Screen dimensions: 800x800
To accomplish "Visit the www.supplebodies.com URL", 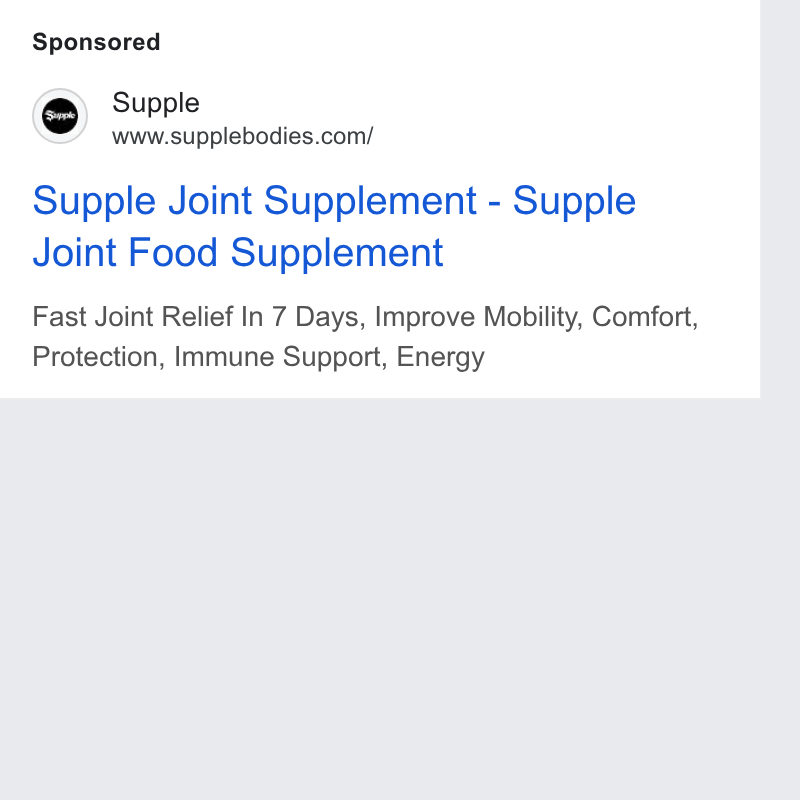I will click(x=243, y=136).
